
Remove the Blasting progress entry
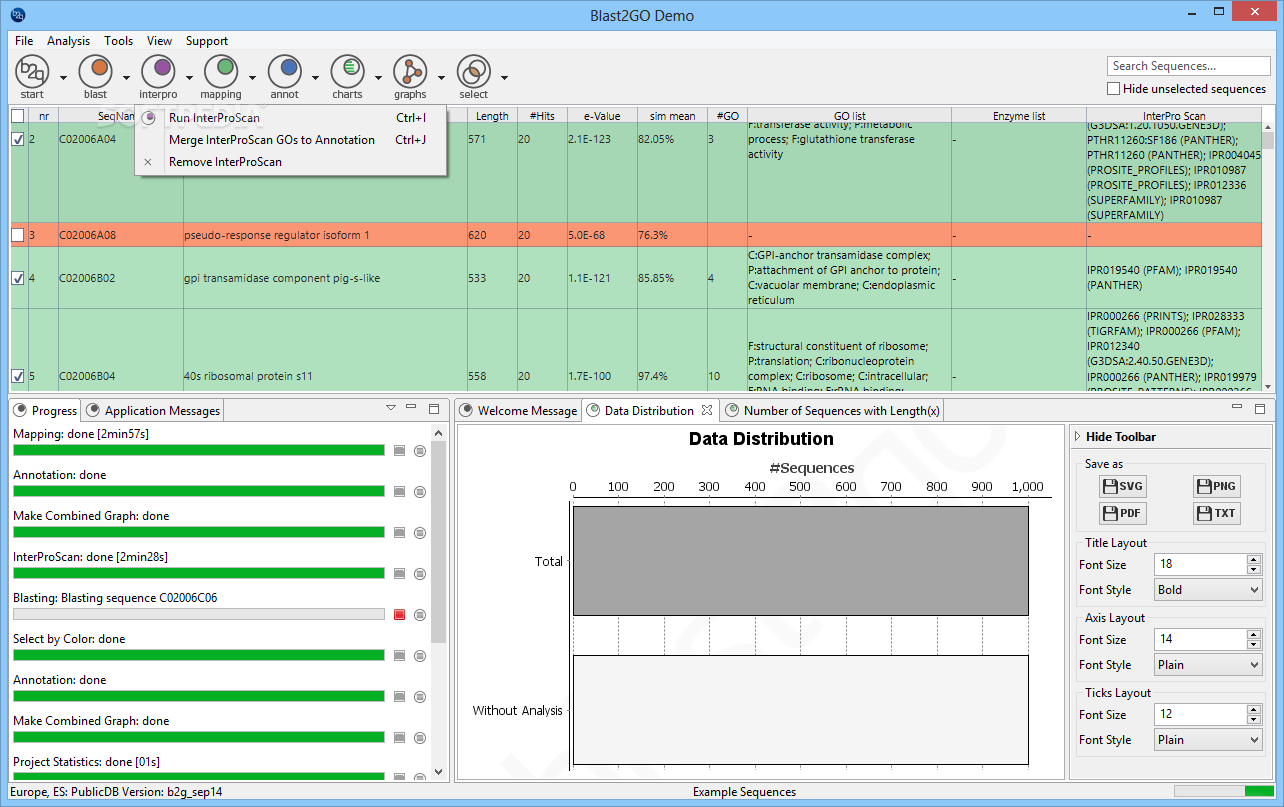(x=420, y=614)
